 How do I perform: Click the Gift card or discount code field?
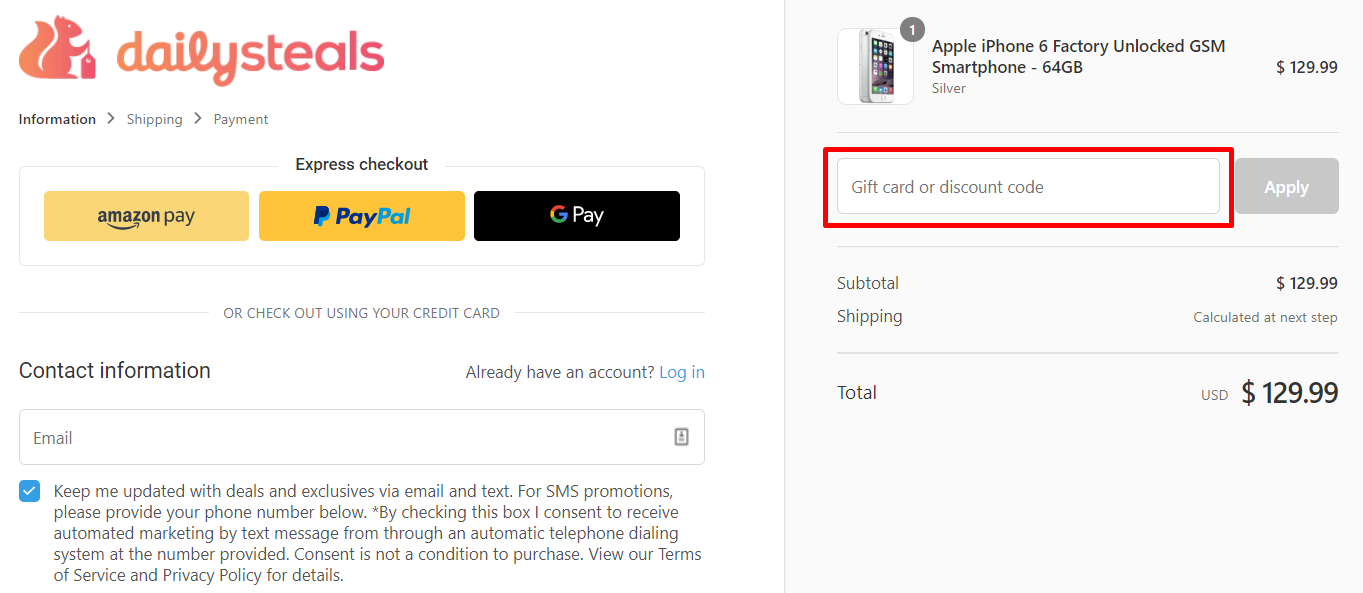1028,186
